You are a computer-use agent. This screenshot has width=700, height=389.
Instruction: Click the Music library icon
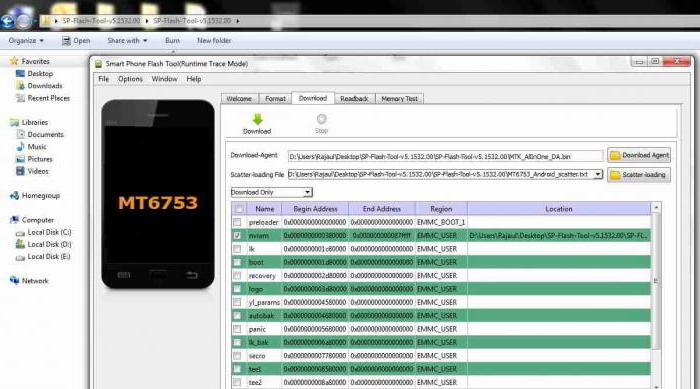pyautogui.click(x=21, y=146)
